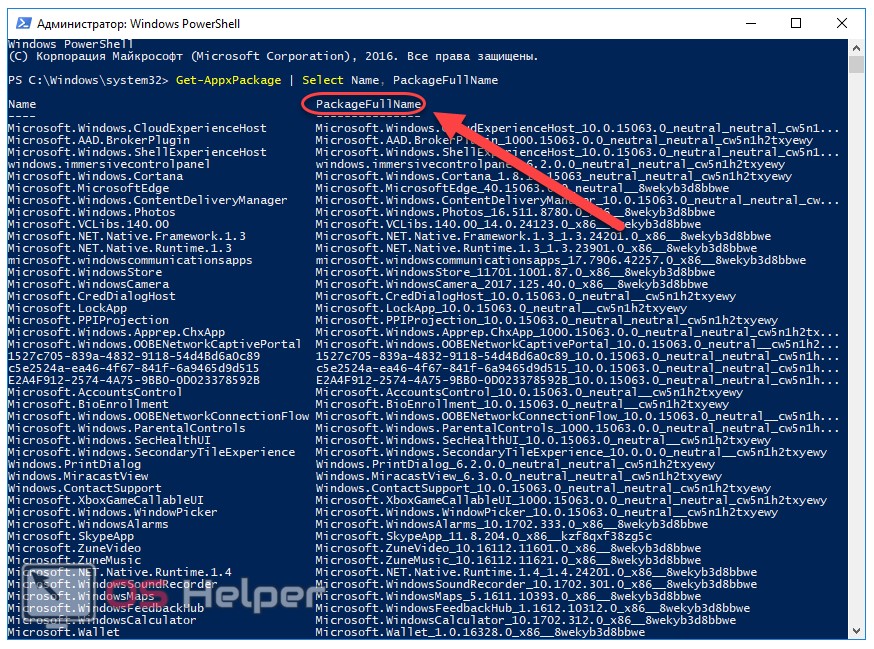Click the Microsoft.XboxGameCallableUI name entry
This screenshot has height=649, width=874.
click(x=106, y=500)
